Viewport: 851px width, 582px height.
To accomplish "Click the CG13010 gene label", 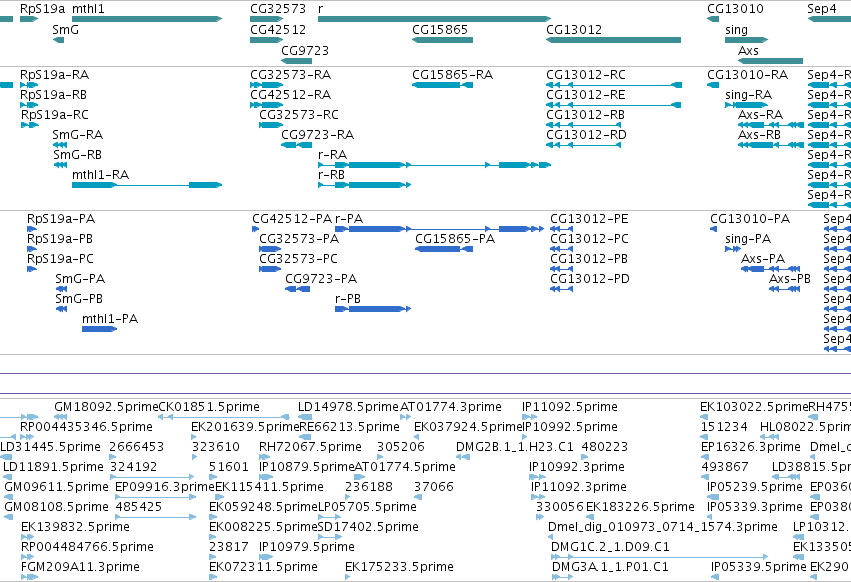I will click(735, 9).
